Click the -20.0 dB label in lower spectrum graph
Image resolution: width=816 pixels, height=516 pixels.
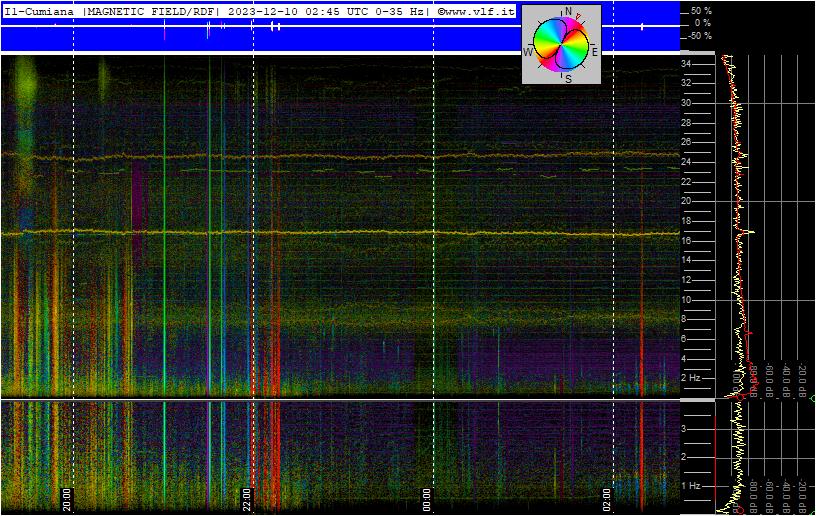tap(802, 497)
